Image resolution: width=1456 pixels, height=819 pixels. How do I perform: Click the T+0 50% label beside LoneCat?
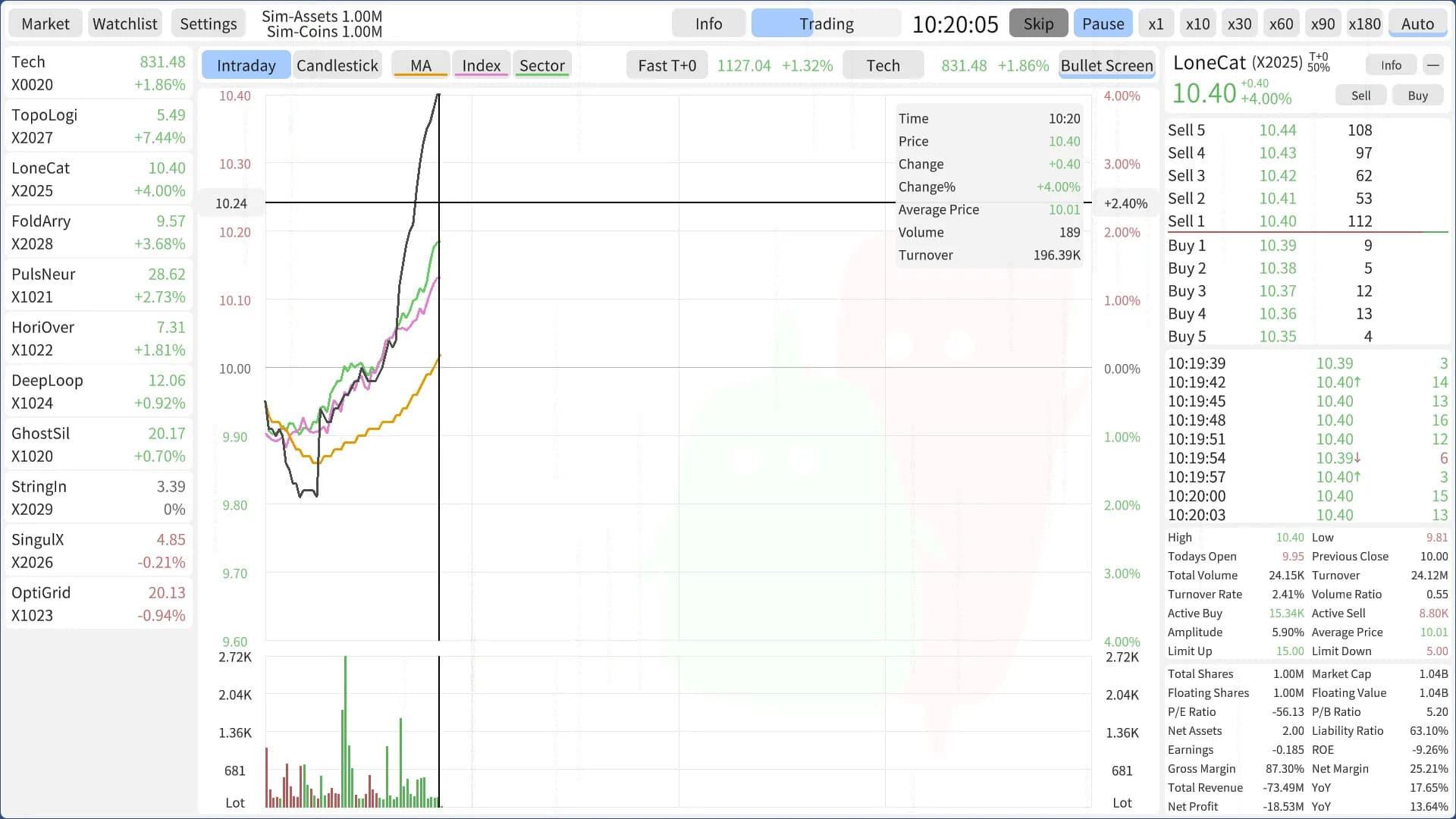[x=1319, y=62]
